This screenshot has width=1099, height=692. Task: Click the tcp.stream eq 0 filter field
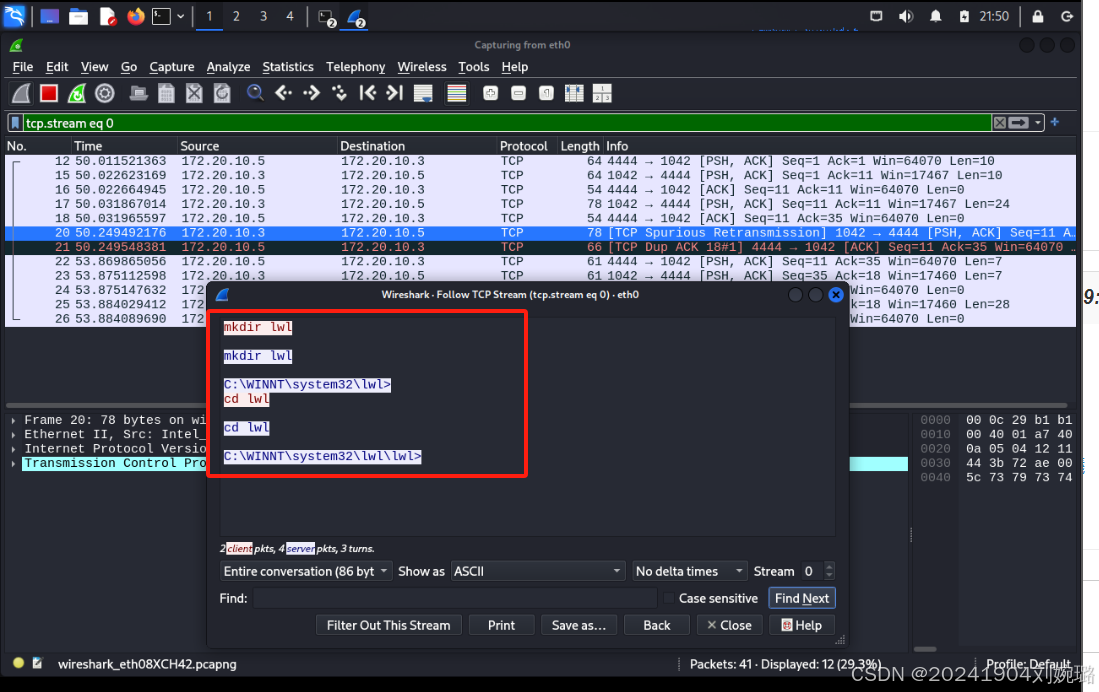click(506, 123)
